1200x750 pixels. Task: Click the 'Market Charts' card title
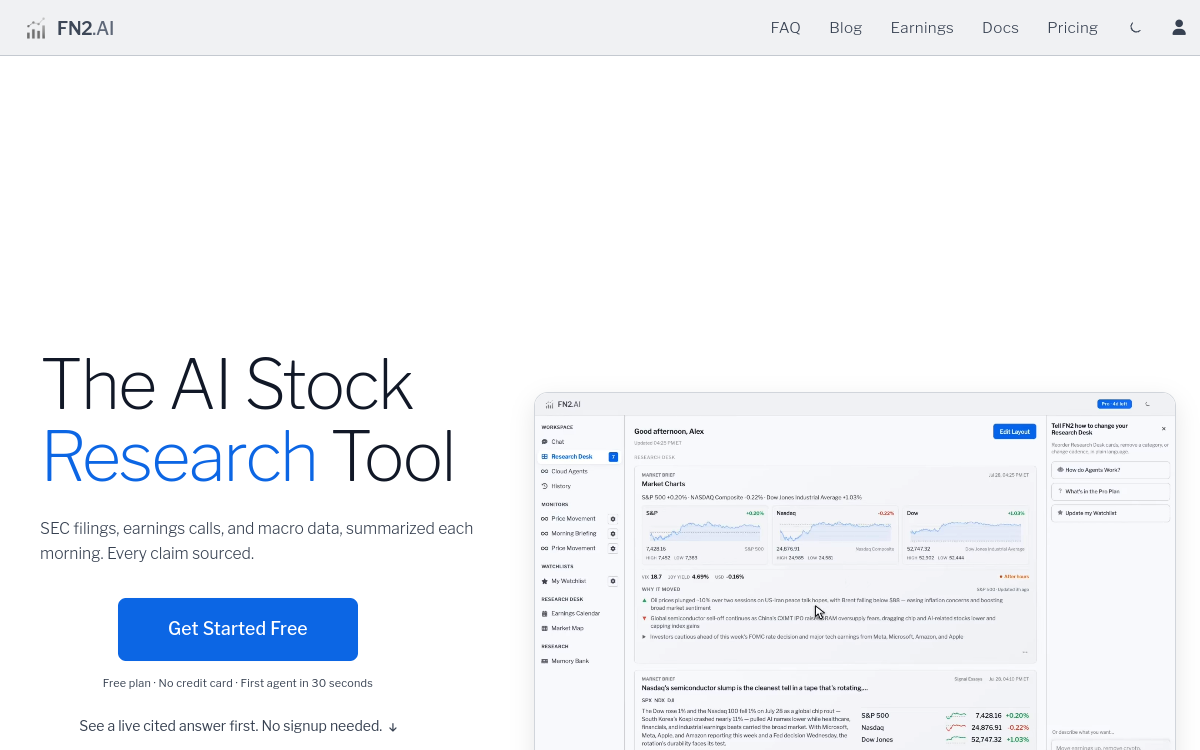[663, 483]
